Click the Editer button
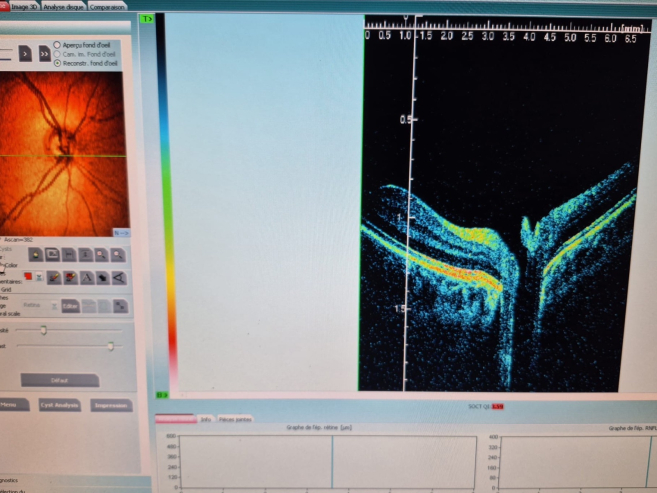Image resolution: width=657 pixels, height=493 pixels. click(70, 306)
